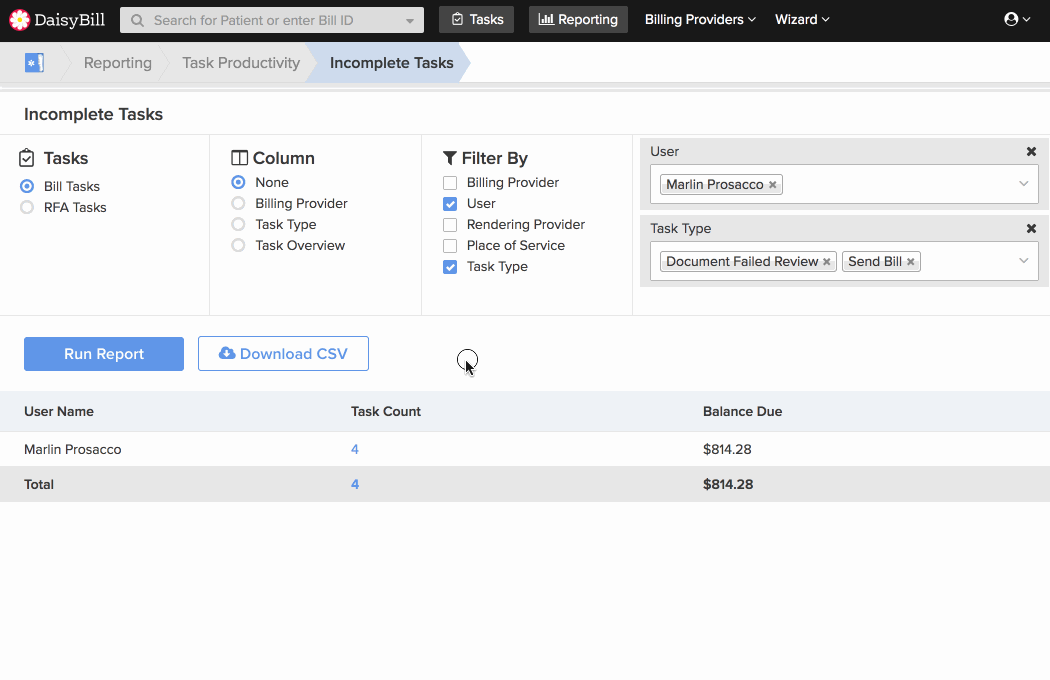The width and height of the screenshot is (1050, 680).
Task: Open the user account avatar menu
Action: [x=1017, y=19]
